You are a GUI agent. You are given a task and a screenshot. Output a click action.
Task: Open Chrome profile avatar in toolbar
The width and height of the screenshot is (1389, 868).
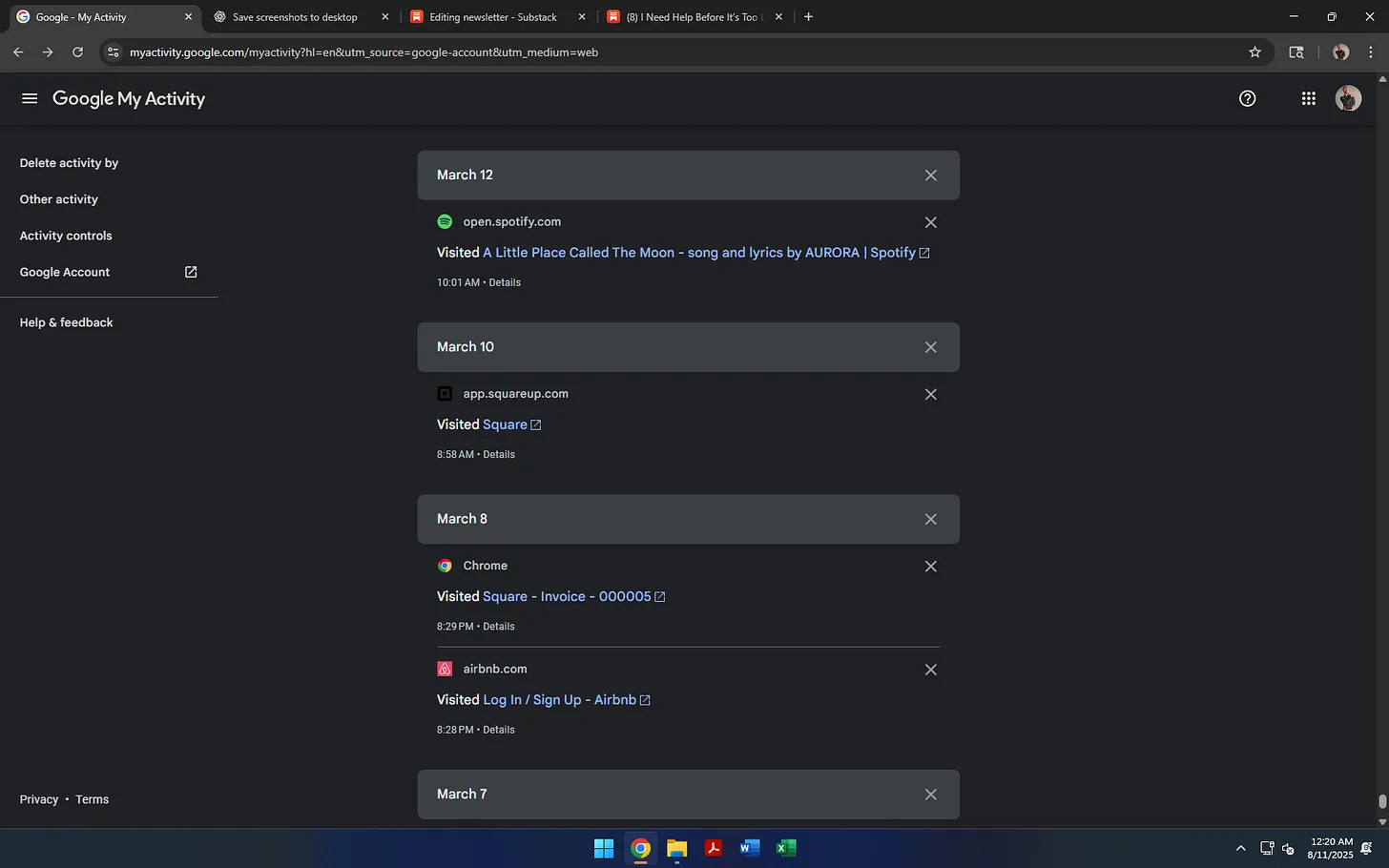pos(1340,52)
